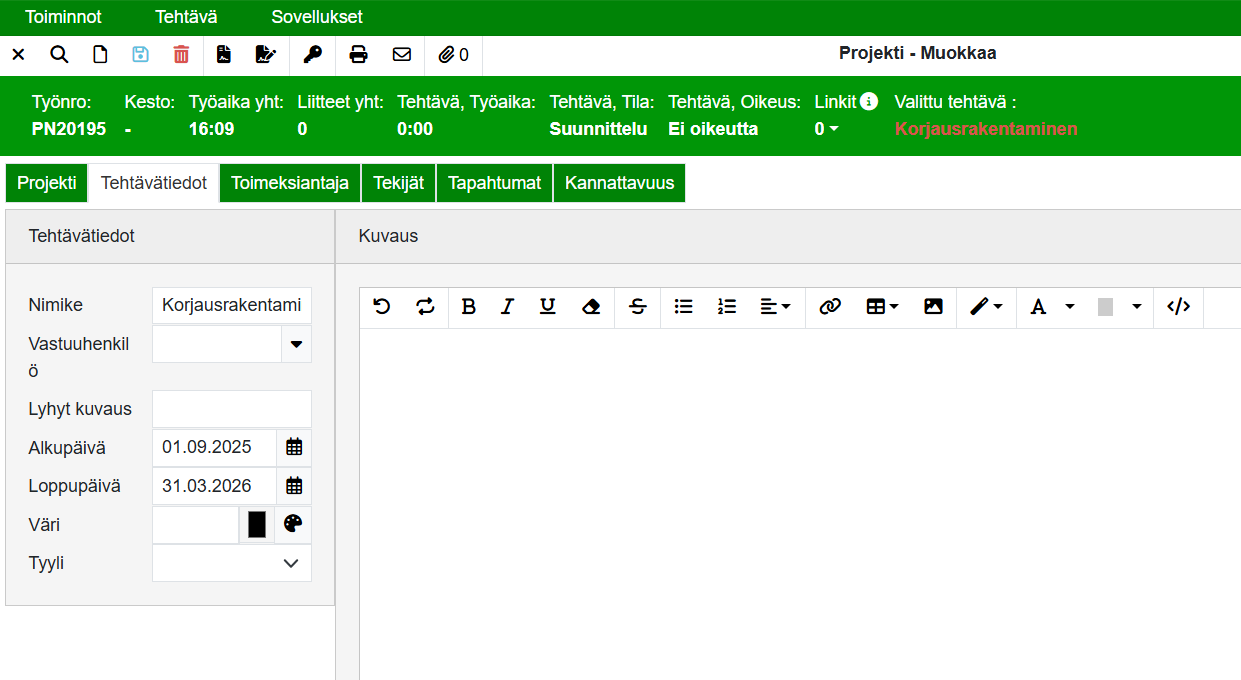Toggle strikethrough formatting in editor
The width and height of the screenshot is (1241, 680).
pos(638,307)
